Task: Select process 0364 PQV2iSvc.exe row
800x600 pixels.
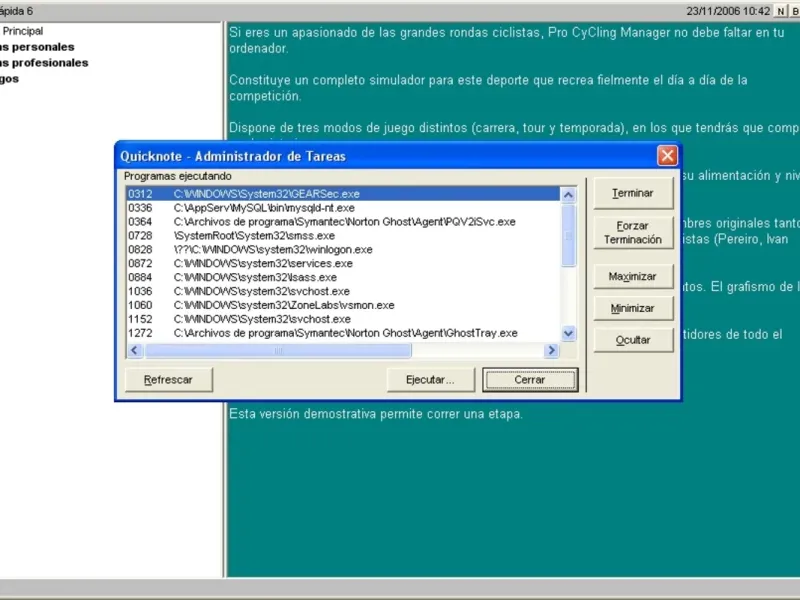Action: pos(343,221)
